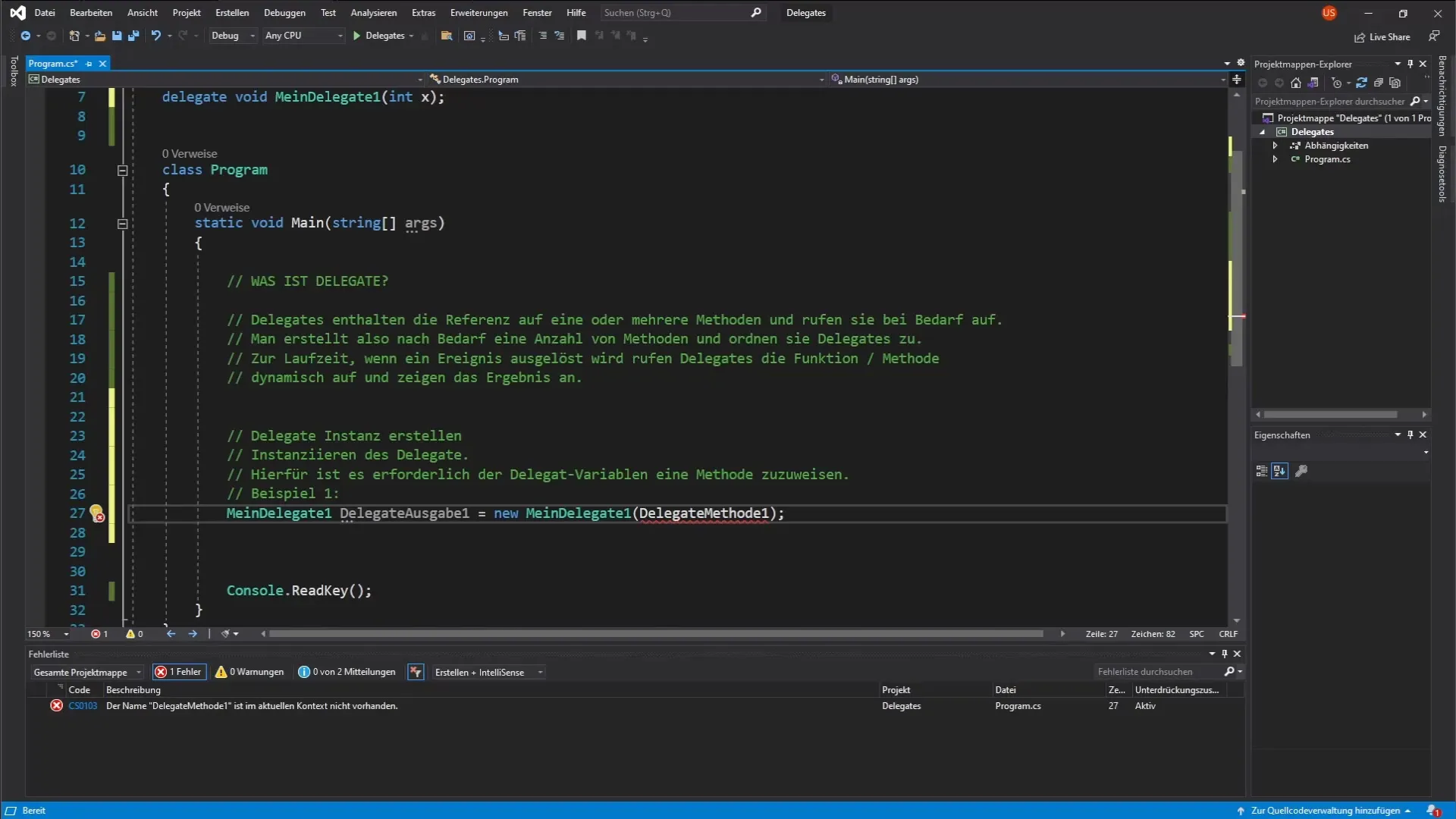Open the Any CPU platform dropdown
The height and width of the screenshot is (819, 1456).
(303, 36)
